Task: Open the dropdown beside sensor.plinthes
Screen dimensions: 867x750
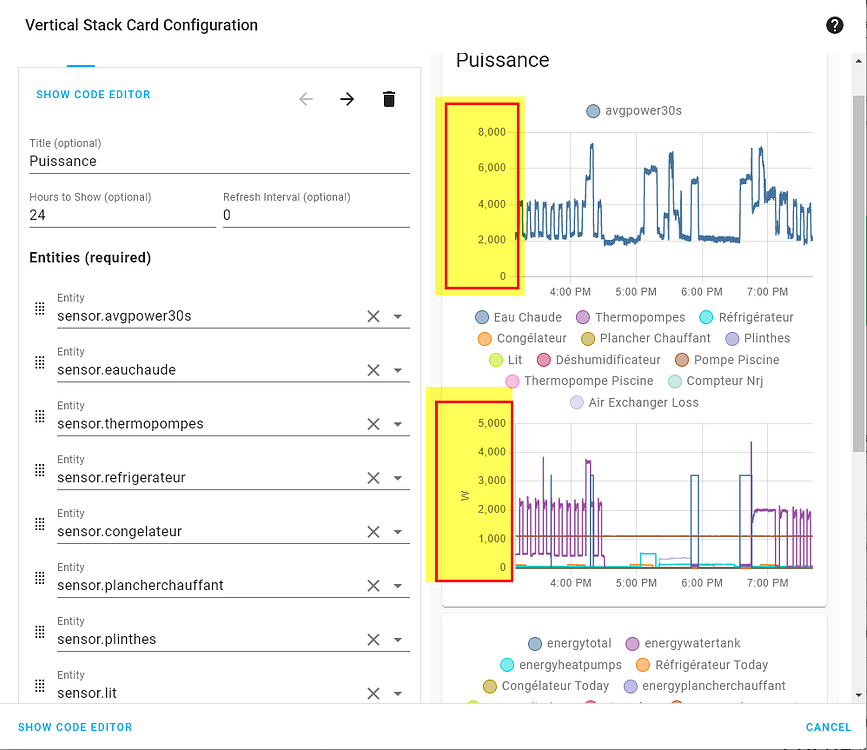Action: (x=398, y=640)
